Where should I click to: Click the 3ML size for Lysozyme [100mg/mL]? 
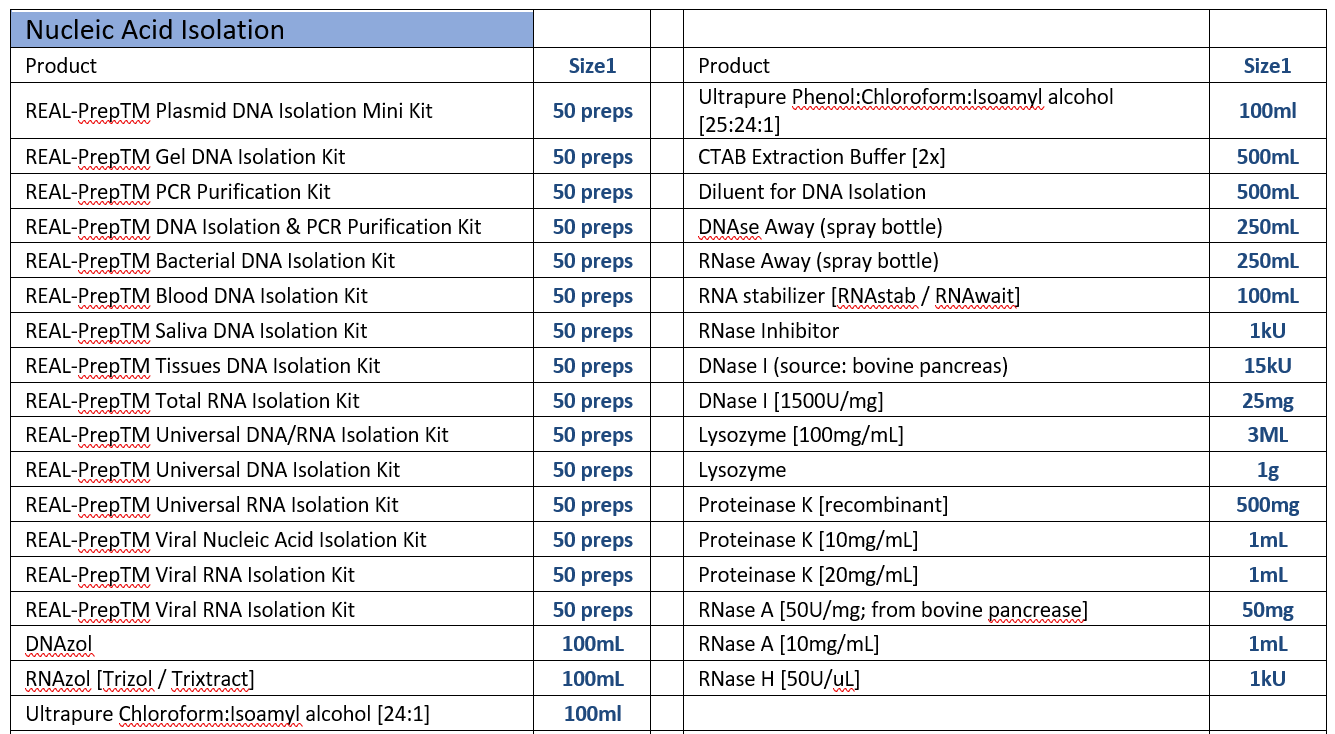click(1267, 435)
